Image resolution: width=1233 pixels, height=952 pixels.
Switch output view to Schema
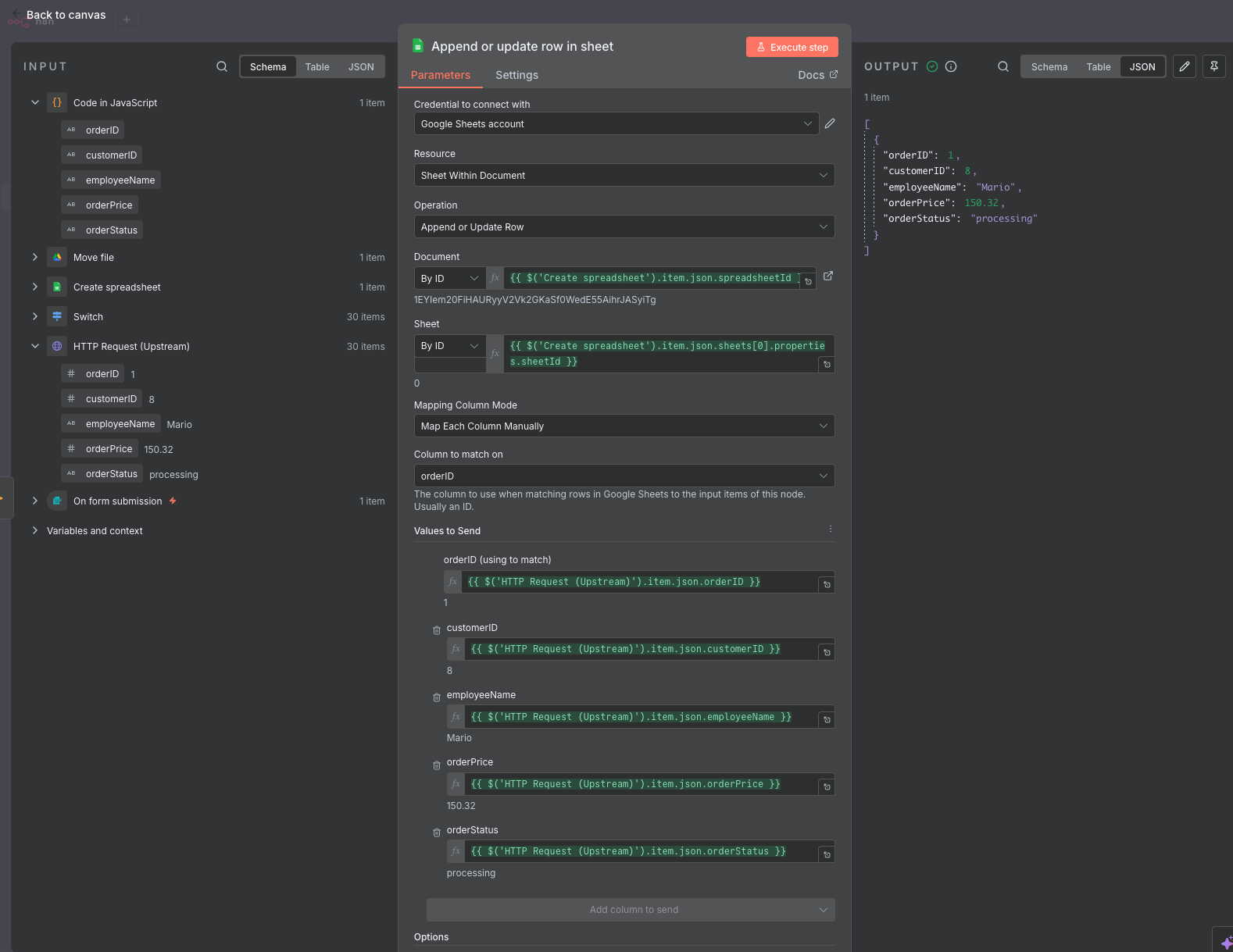point(1049,67)
